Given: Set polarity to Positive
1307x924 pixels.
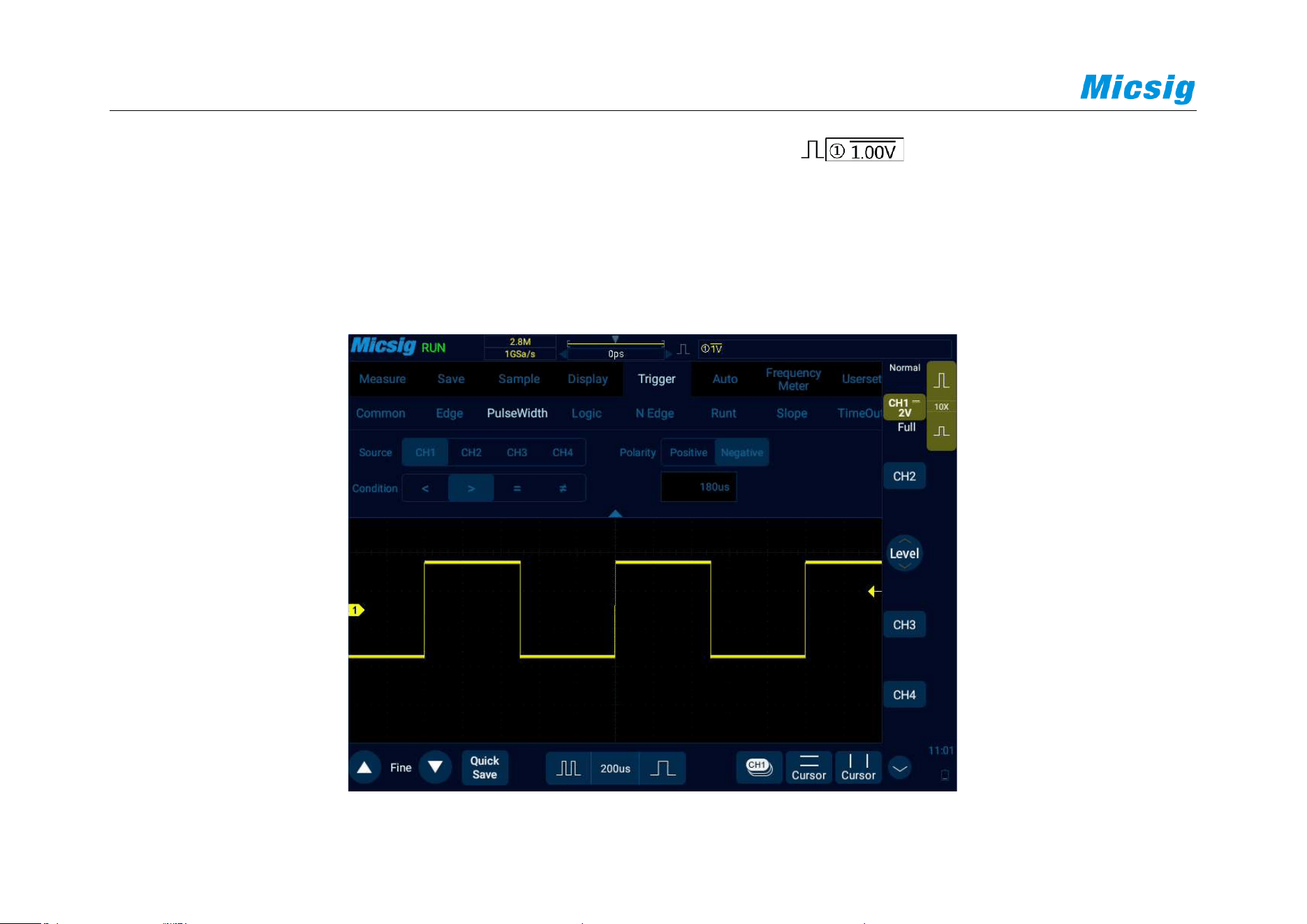Looking at the screenshot, I should (x=688, y=452).
